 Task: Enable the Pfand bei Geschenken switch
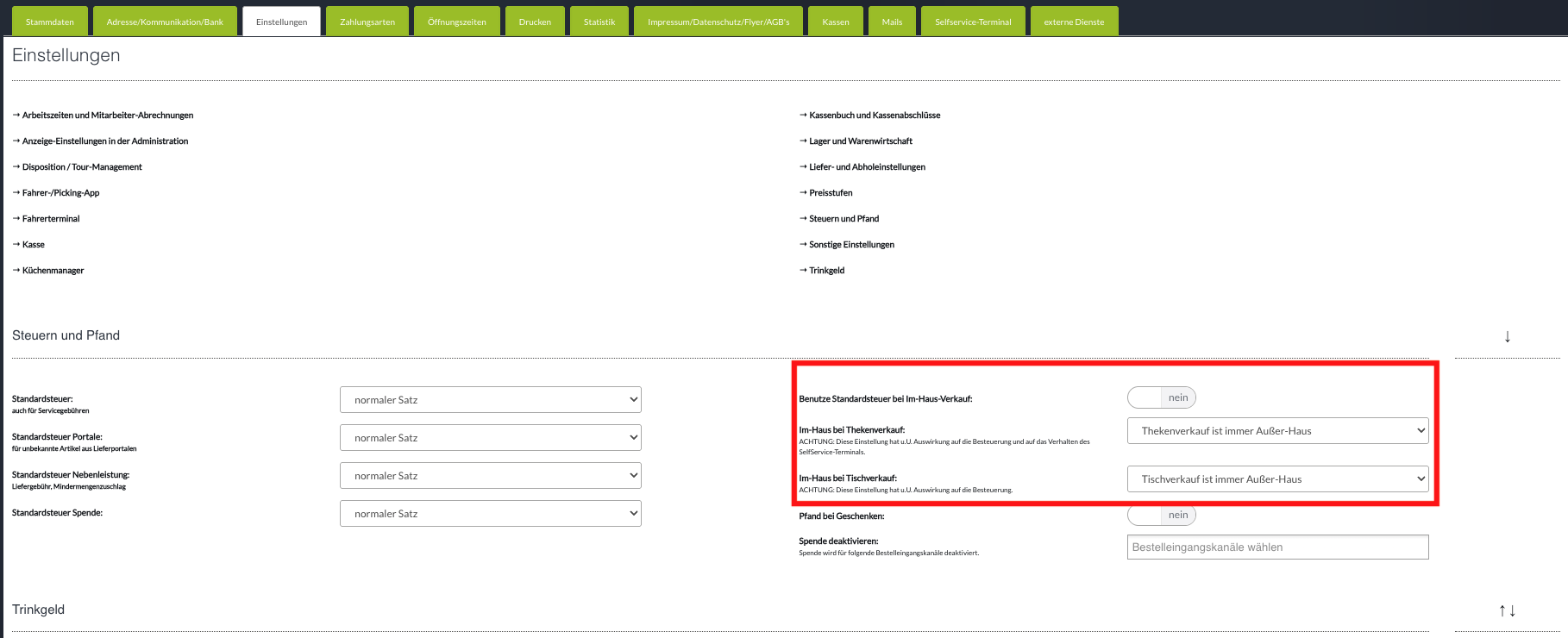tap(1161, 515)
